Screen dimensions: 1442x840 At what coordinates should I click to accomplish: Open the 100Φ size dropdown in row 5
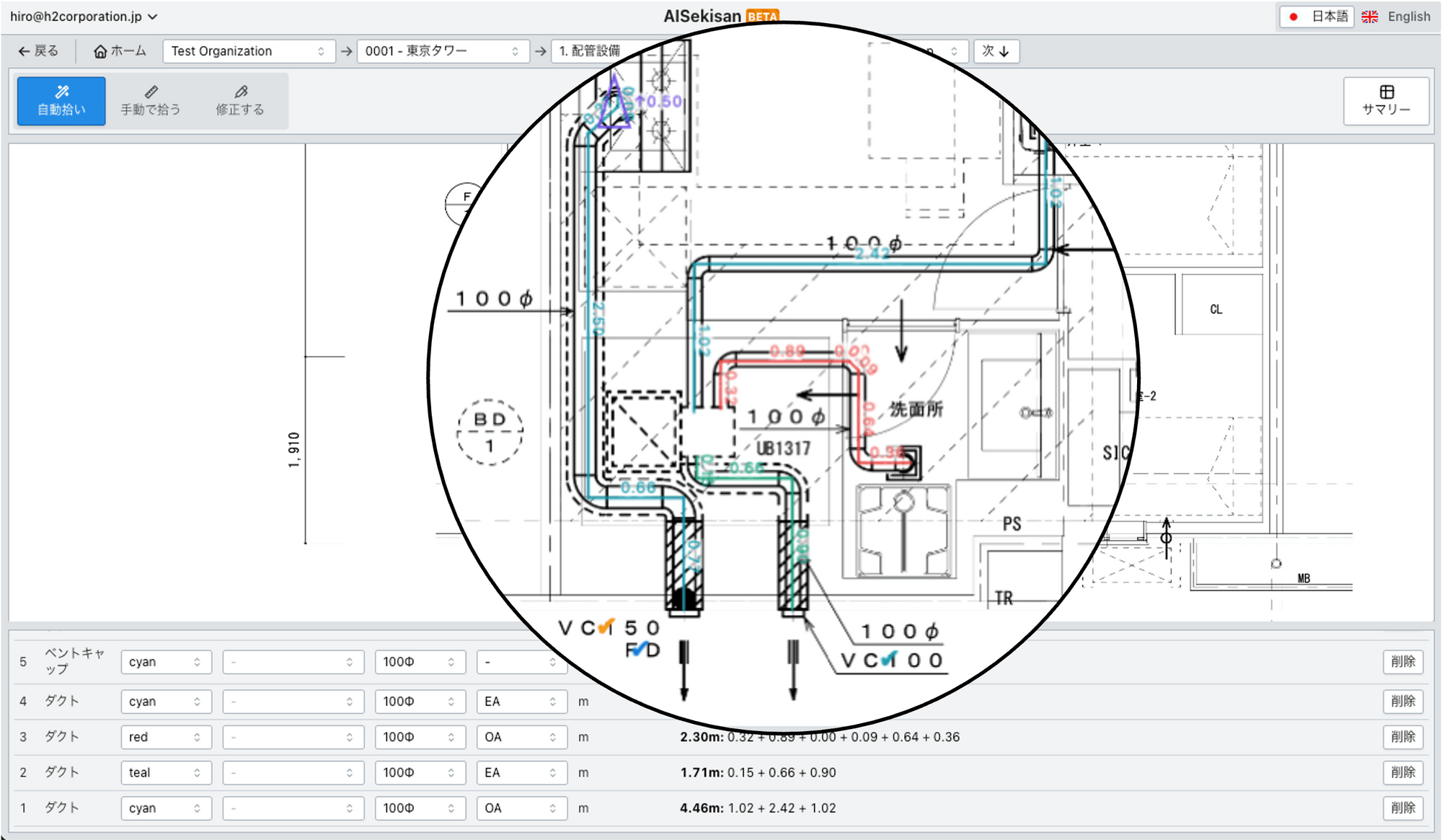(419, 662)
